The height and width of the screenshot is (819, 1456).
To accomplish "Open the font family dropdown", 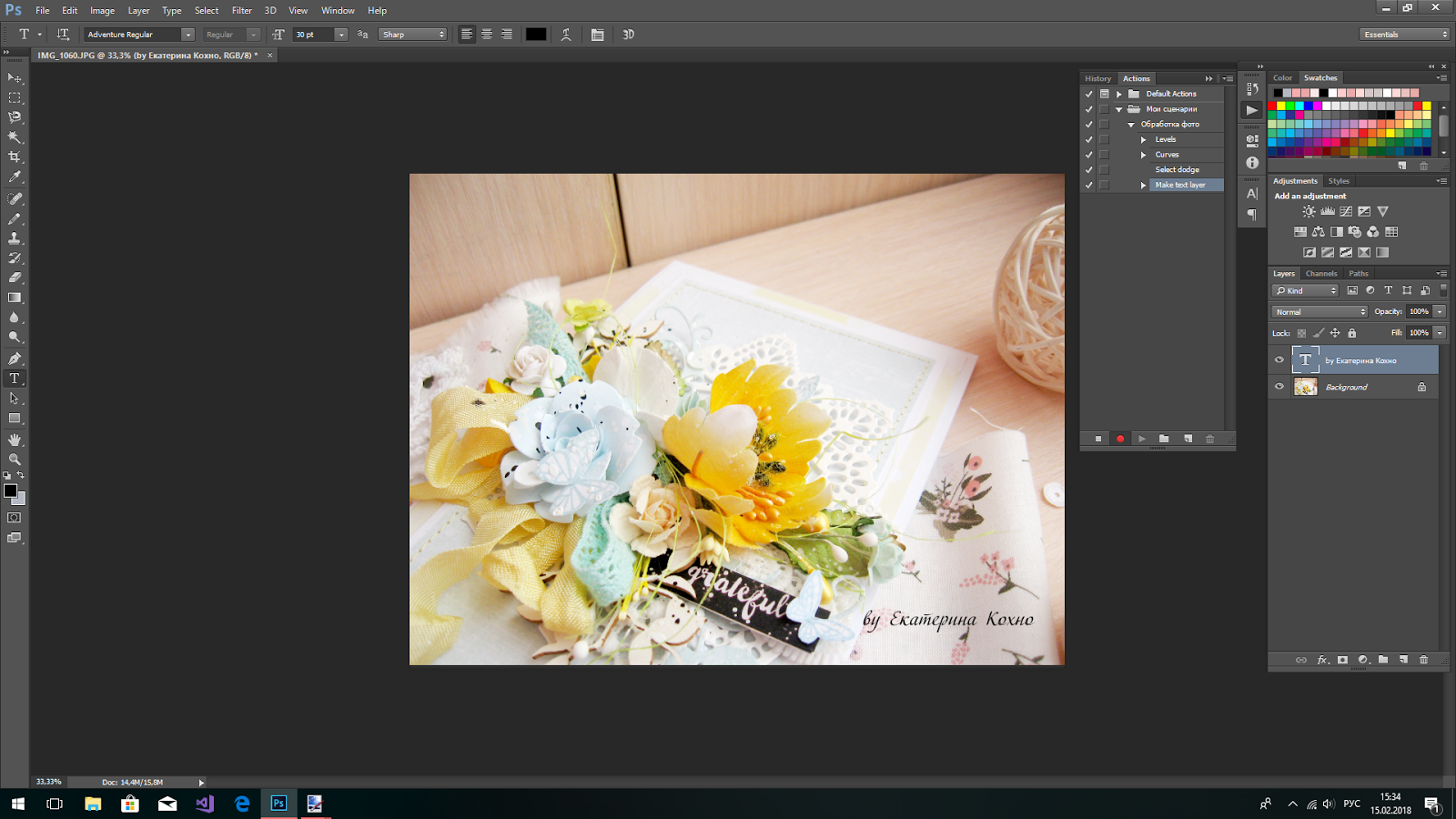I will 187,35.
